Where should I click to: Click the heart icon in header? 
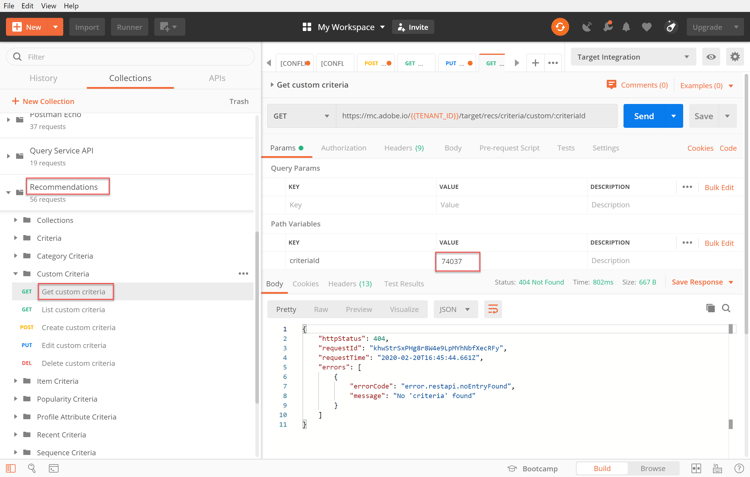point(647,27)
